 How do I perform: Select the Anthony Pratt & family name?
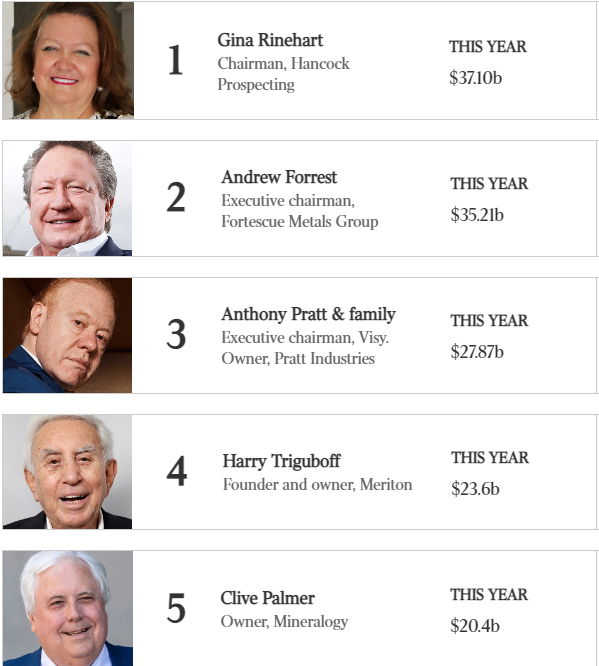tap(308, 314)
